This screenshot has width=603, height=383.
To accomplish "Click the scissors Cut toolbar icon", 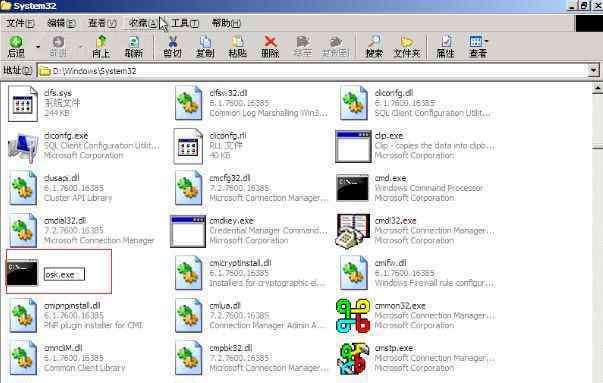I will (173, 42).
